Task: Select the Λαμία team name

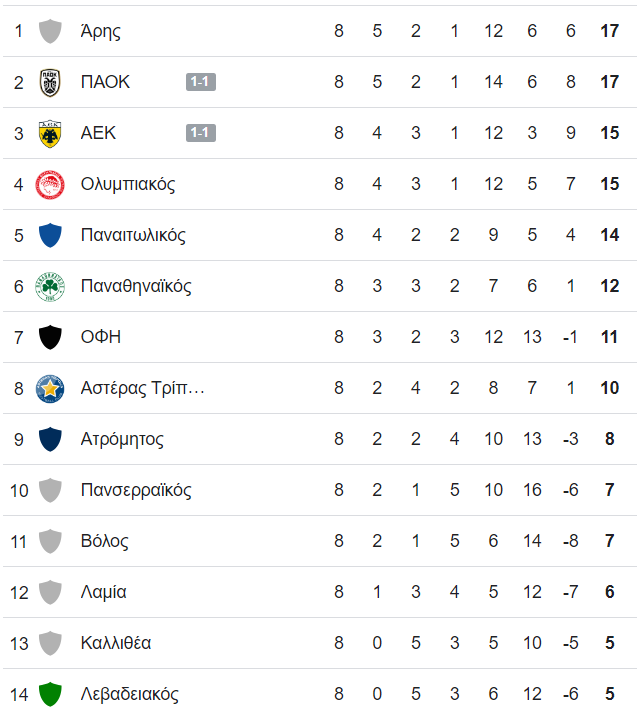Action: [103, 592]
